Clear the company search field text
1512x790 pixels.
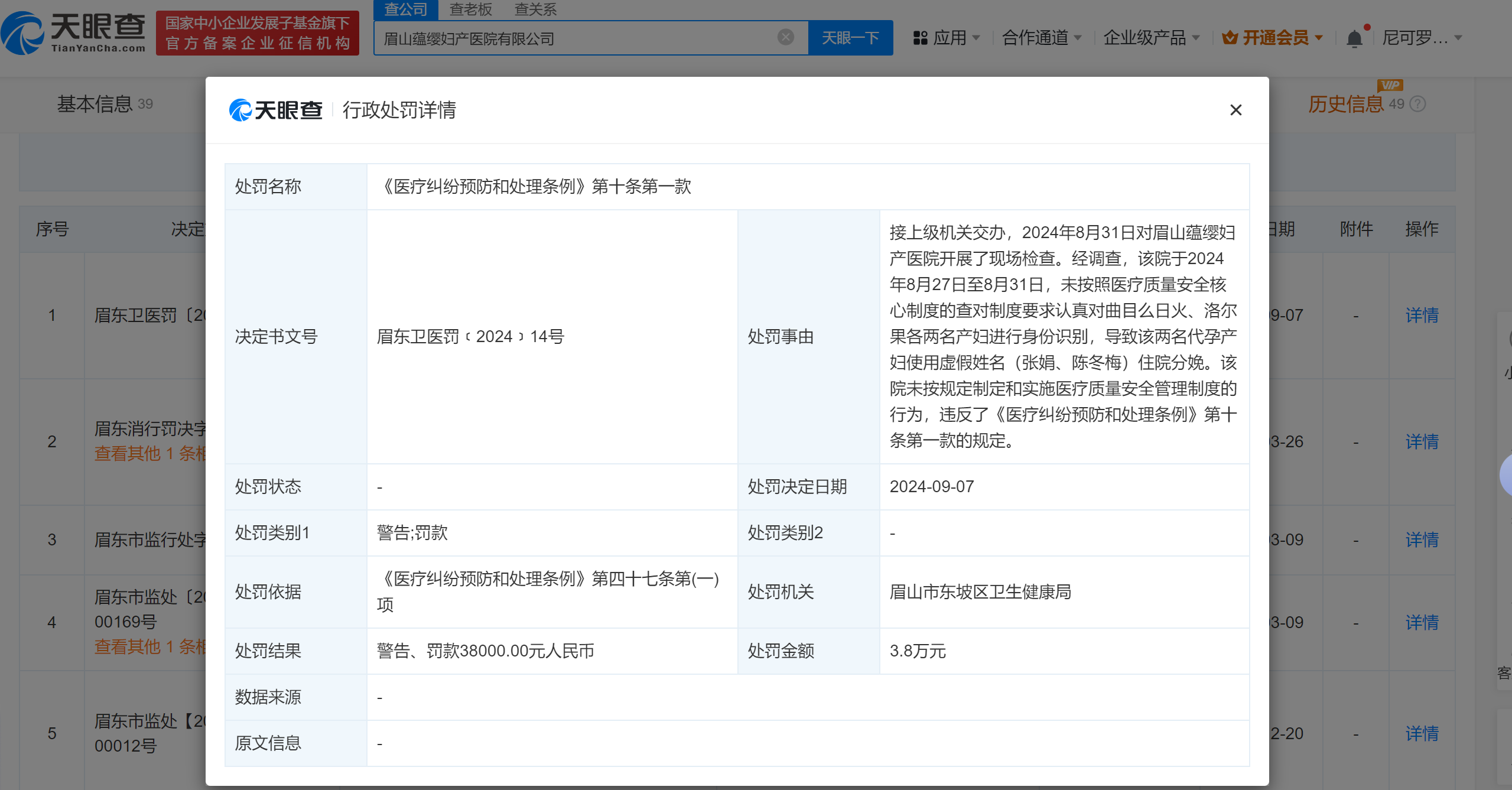785,38
